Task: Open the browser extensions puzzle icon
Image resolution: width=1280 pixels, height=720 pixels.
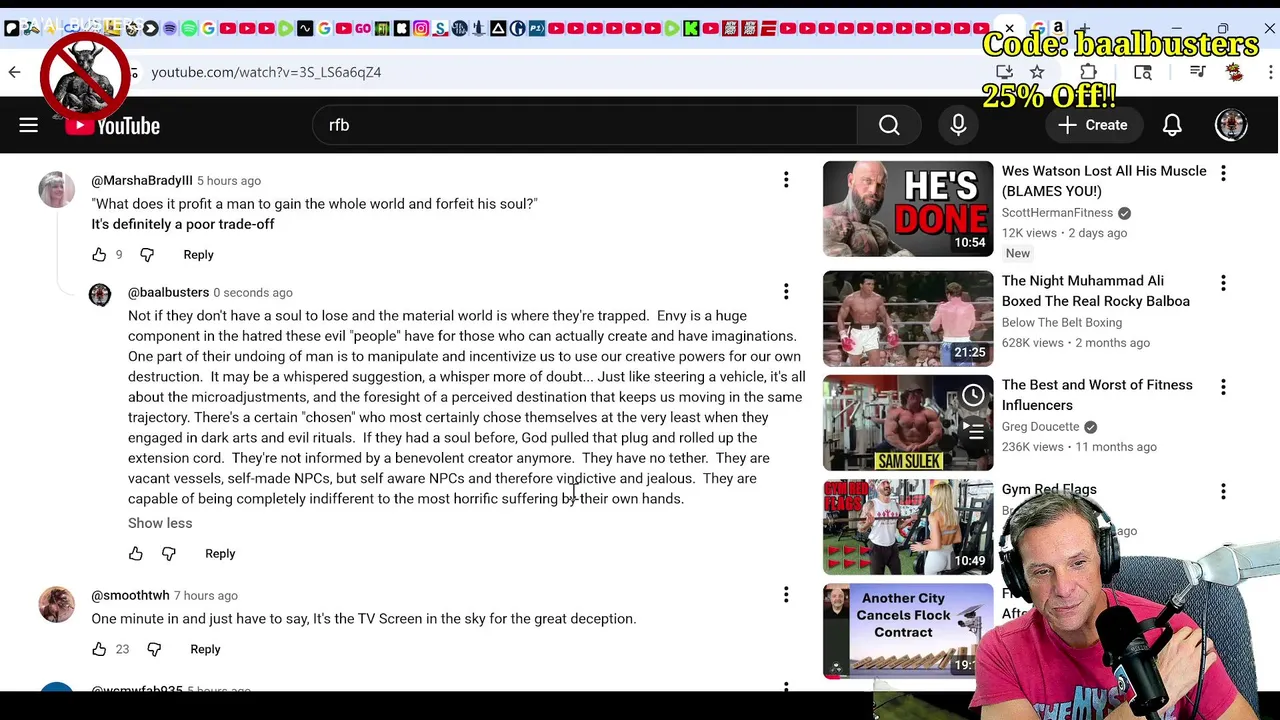Action: (x=1088, y=72)
